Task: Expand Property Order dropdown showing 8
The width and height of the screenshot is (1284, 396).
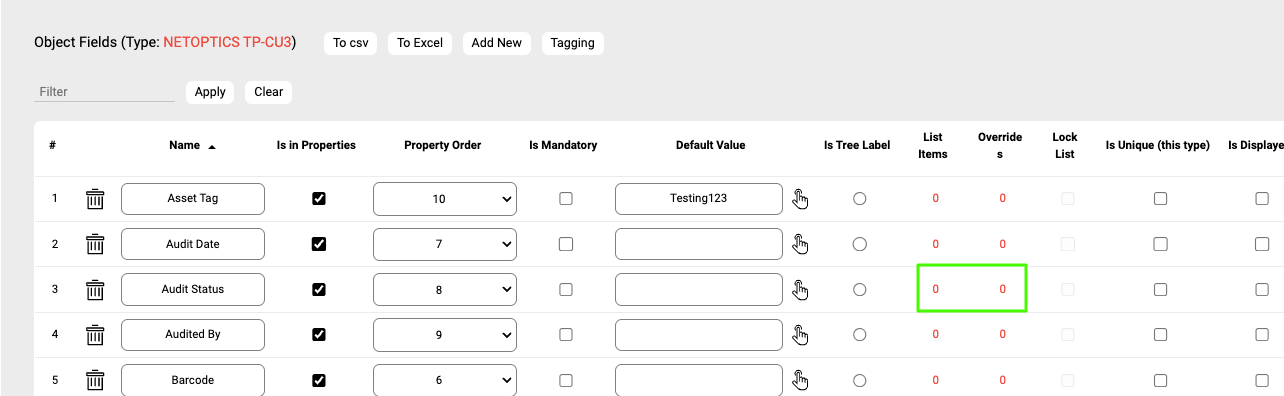Action: tap(445, 289)
